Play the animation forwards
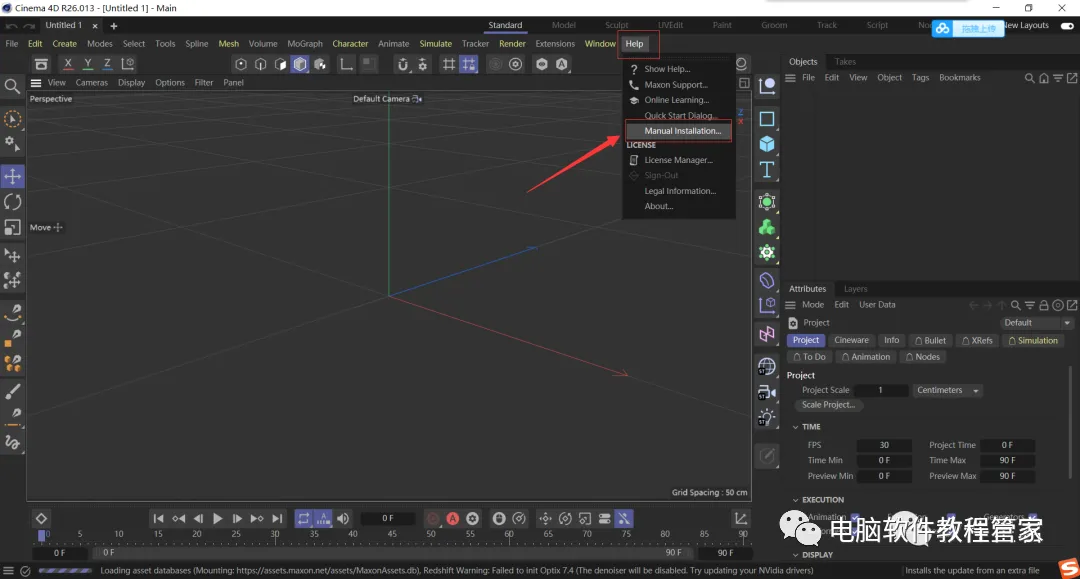This screenshot has width=1080, height=579. 218,518
